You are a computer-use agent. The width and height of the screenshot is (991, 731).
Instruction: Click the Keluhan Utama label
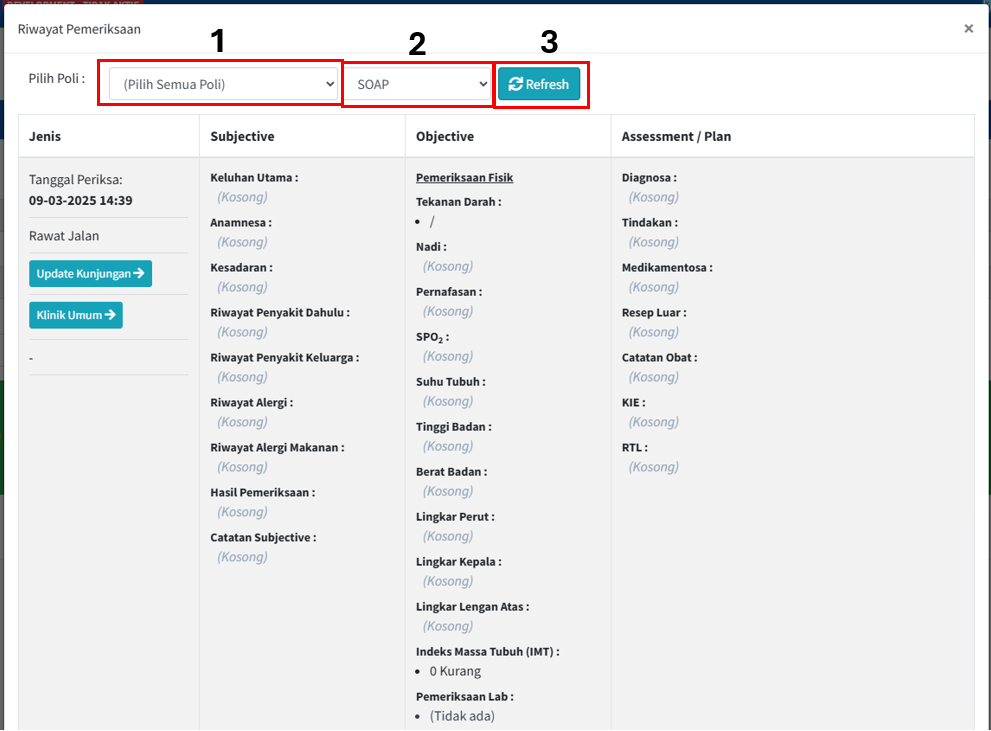point(253,178)
